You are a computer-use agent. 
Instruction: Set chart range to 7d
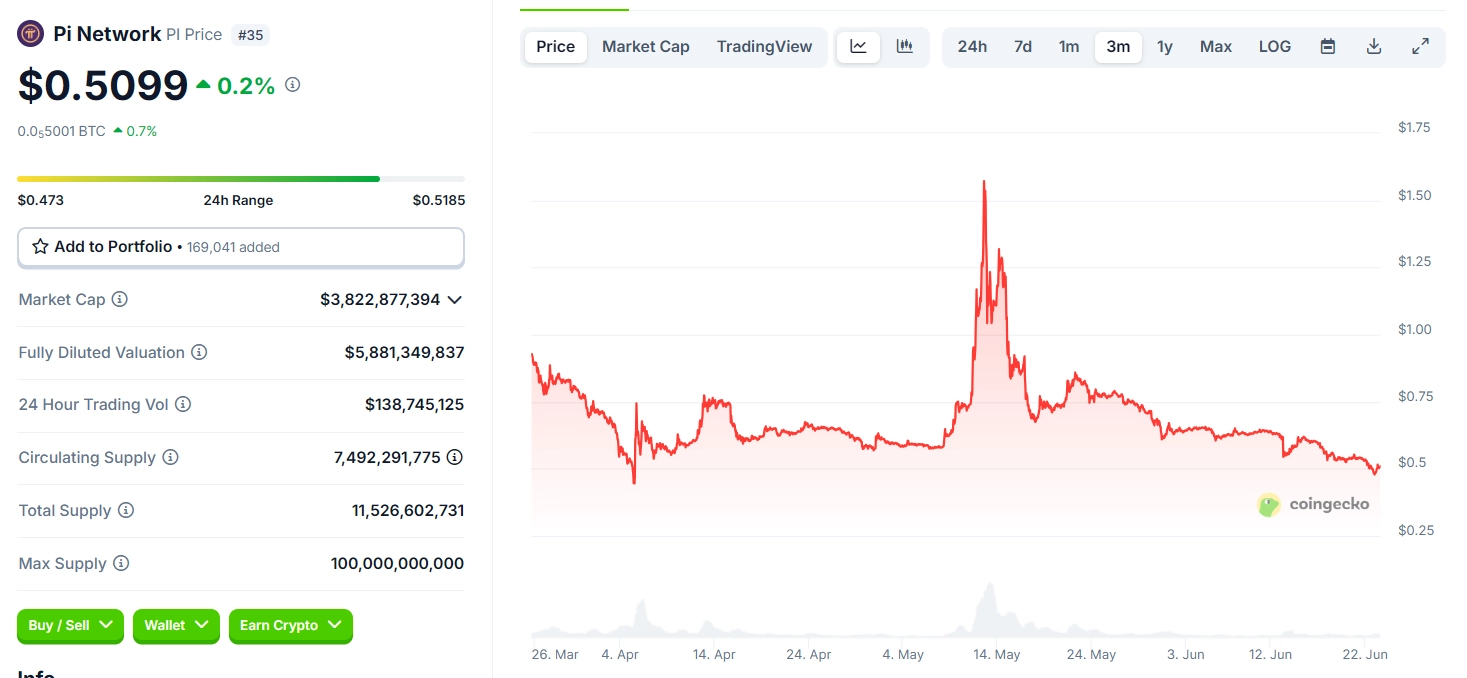coord(1023,46)
